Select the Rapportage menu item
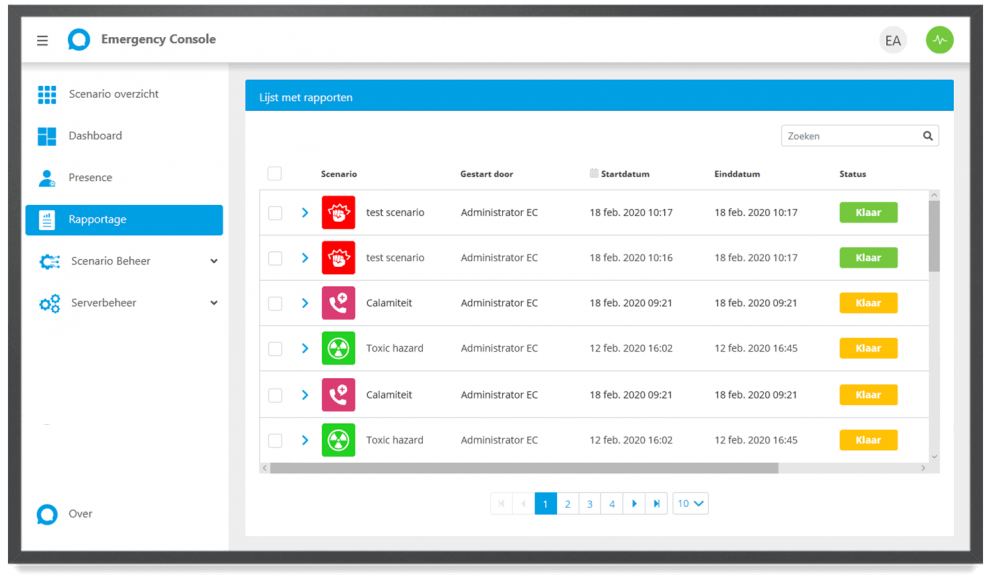This screenshot has width=991, height=581. click(124, 220)
